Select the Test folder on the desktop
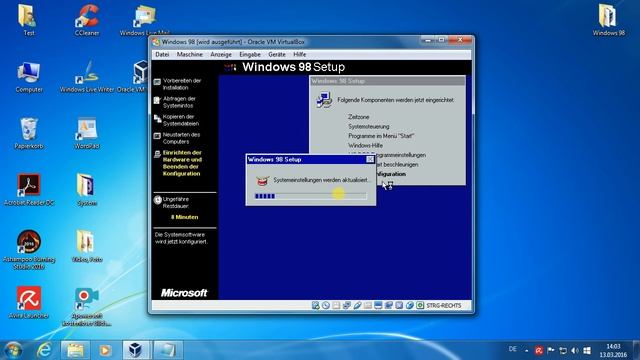This screenshot has height=360, width=640. [28, 20]
